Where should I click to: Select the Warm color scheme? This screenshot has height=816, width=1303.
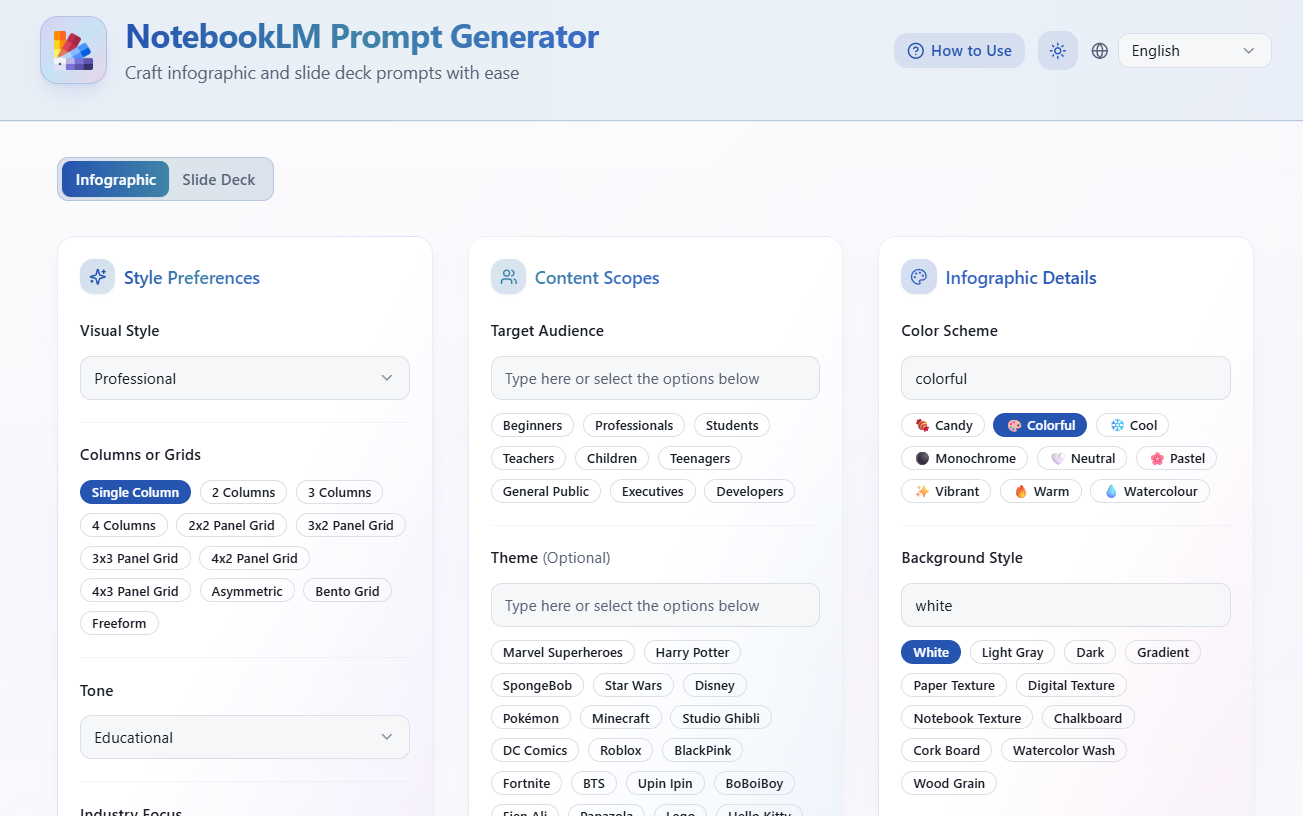pos(1041,491)
